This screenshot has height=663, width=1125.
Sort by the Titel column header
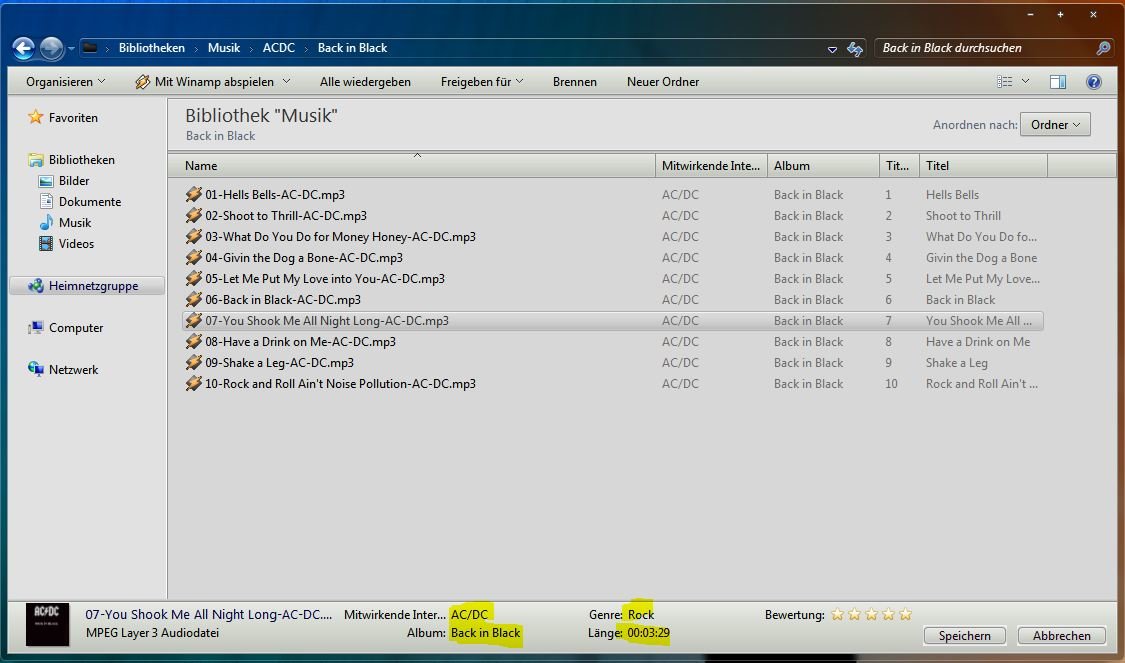tap(984, 166)
